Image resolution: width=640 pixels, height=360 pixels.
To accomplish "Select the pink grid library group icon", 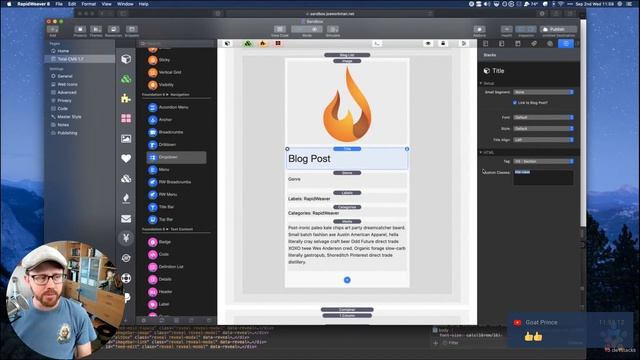I will (126, 118).
